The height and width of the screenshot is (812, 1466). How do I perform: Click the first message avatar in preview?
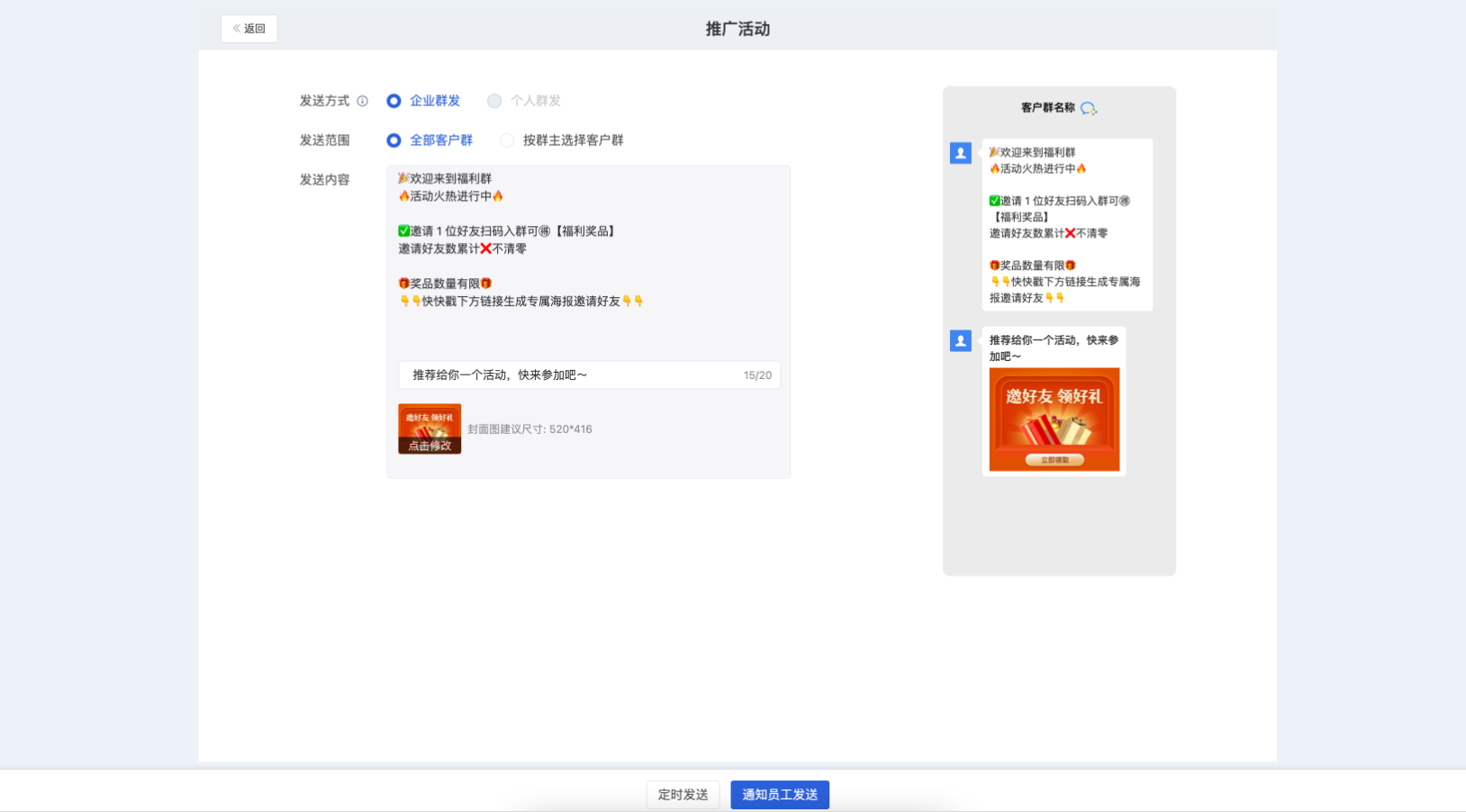(961, 153)
